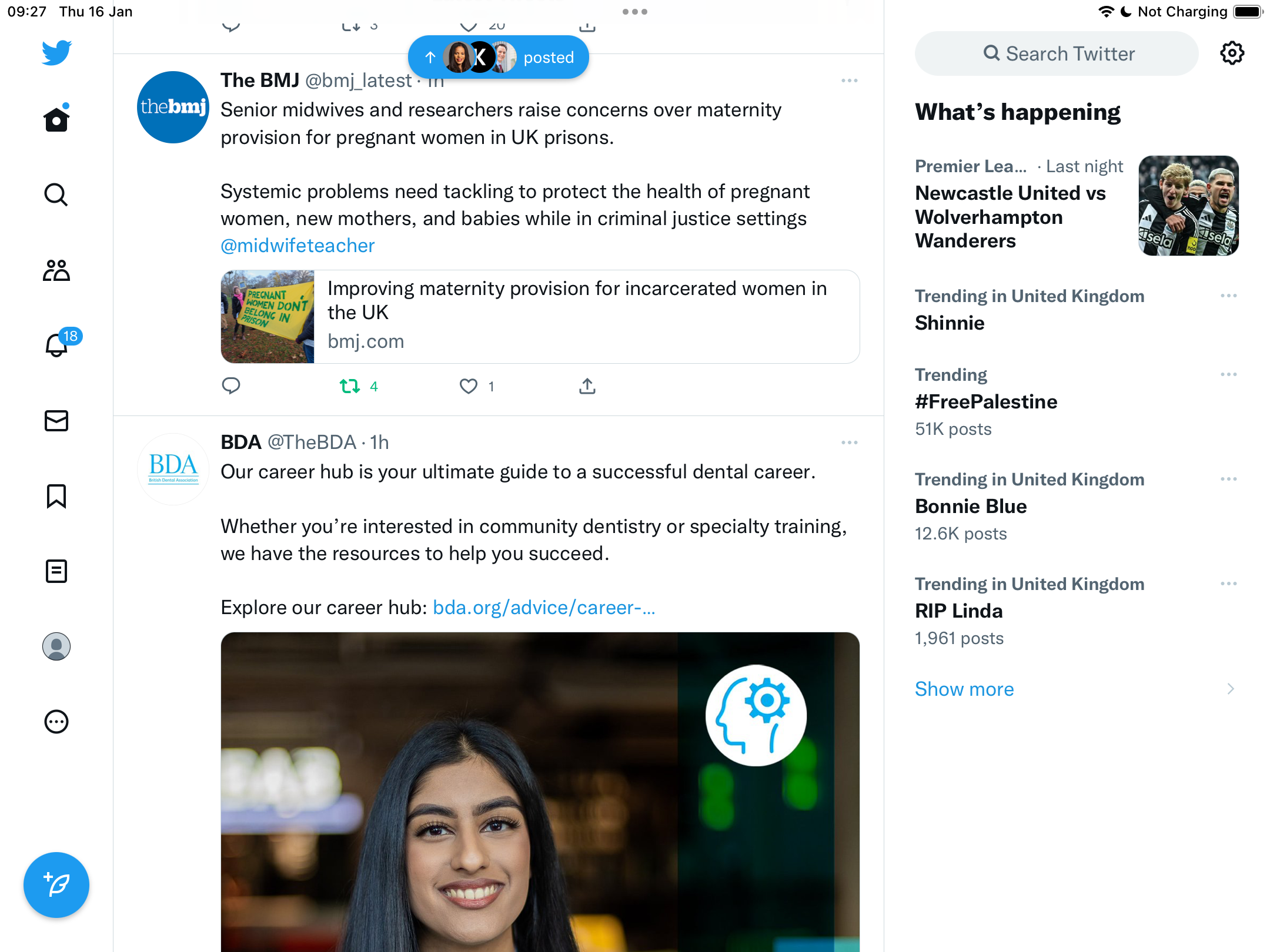Open the Lists icon

(56, 571)
